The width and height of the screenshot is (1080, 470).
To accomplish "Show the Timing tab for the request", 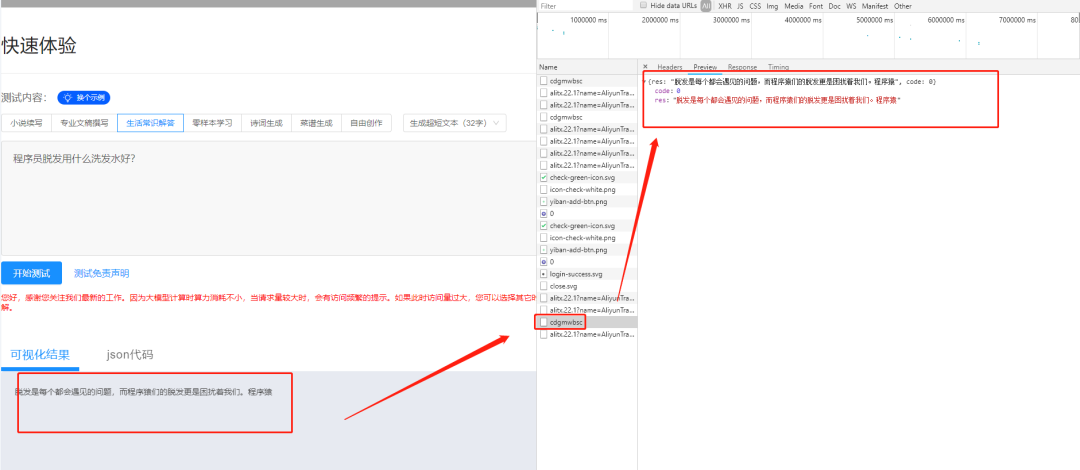I will coord(778,67).
